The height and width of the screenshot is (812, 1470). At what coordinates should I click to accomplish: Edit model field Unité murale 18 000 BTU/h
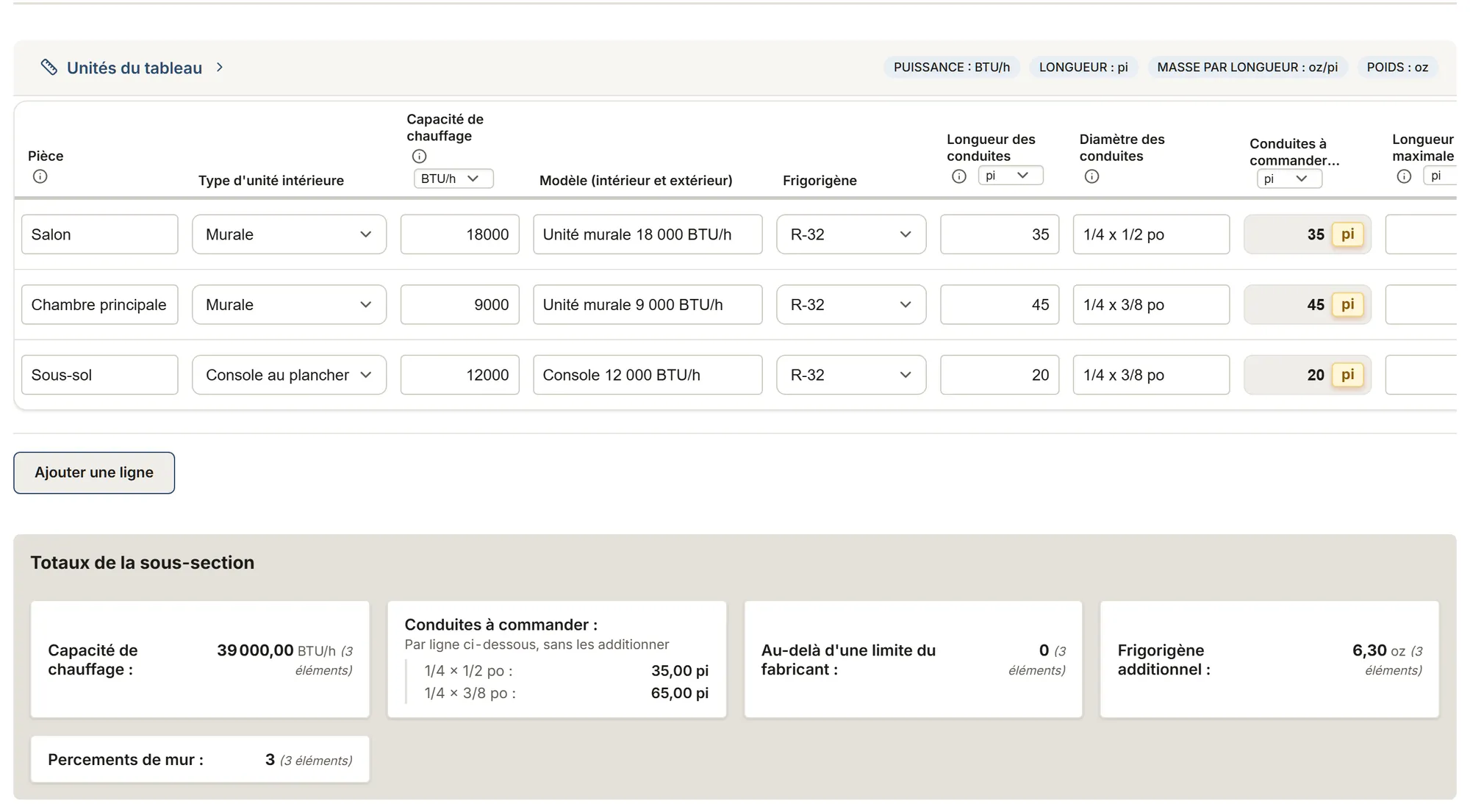(x=648, y=234)
